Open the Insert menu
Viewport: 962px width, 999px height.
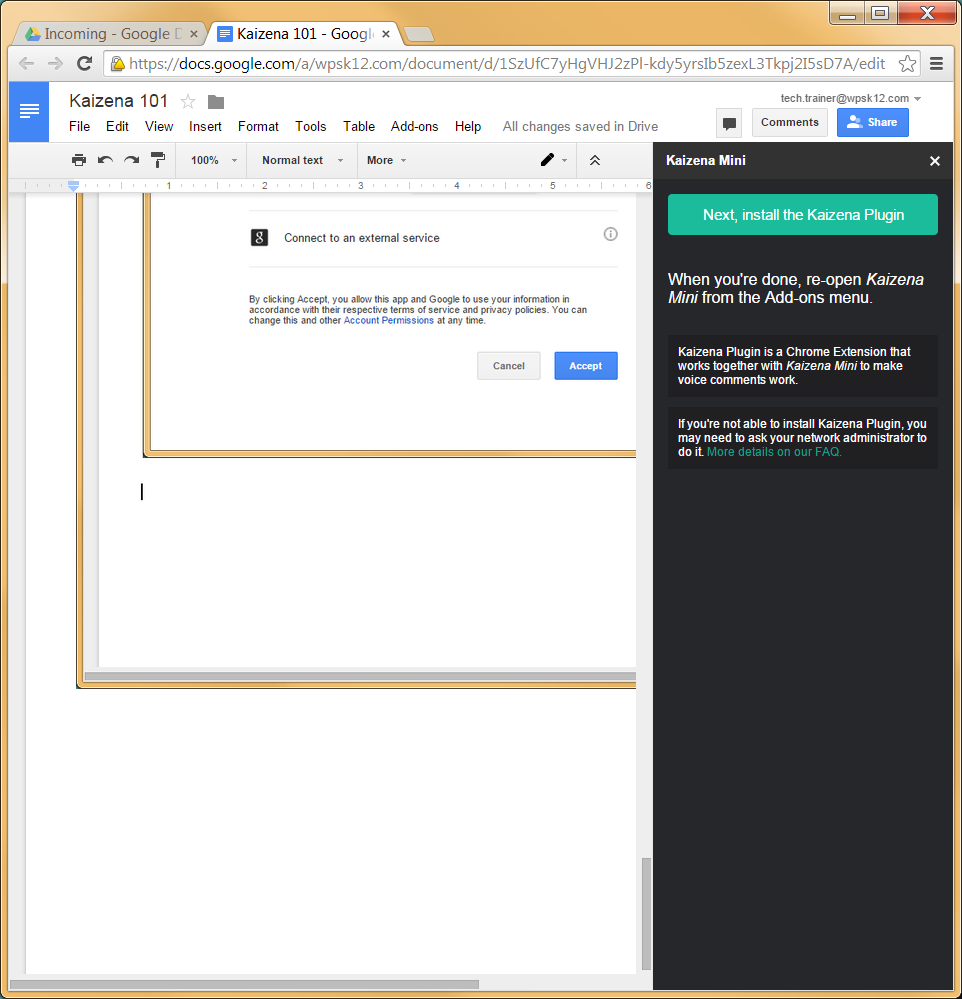pos(205,126)
